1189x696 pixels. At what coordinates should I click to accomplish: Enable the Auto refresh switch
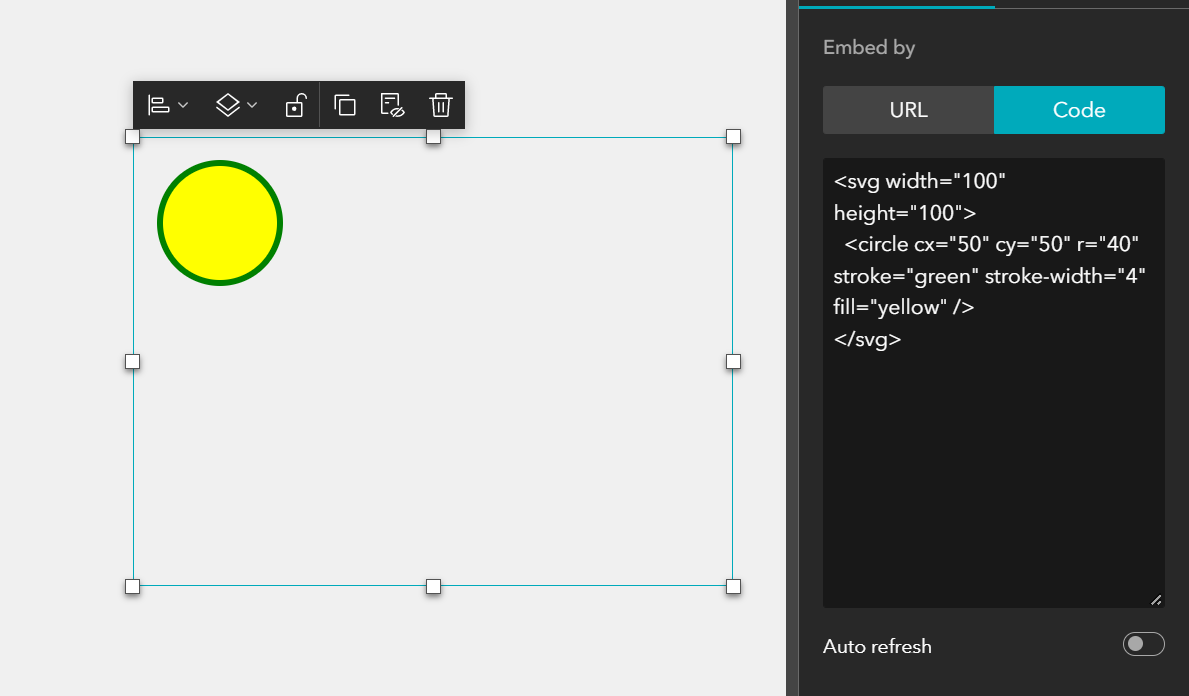point(1143,644)
